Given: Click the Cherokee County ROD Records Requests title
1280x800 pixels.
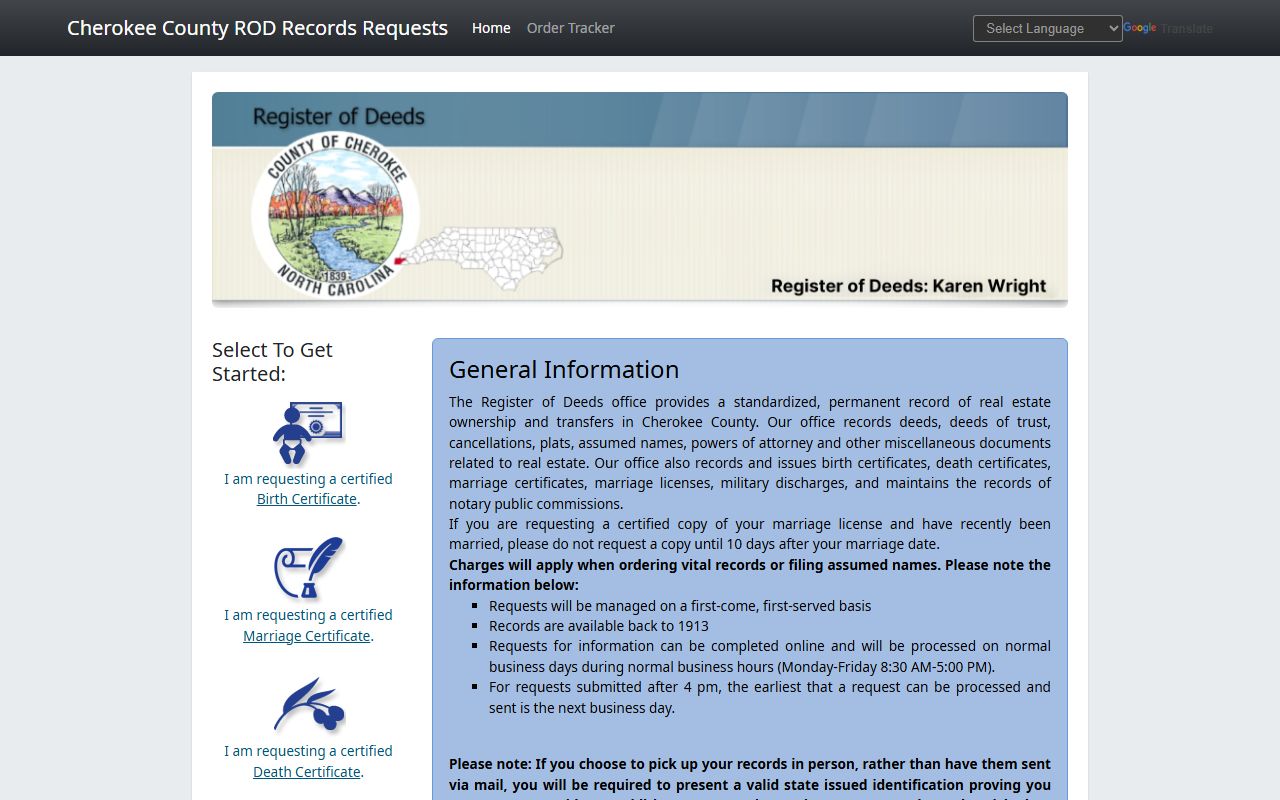Looking at the screenshot, I should (x=257, y=28).
